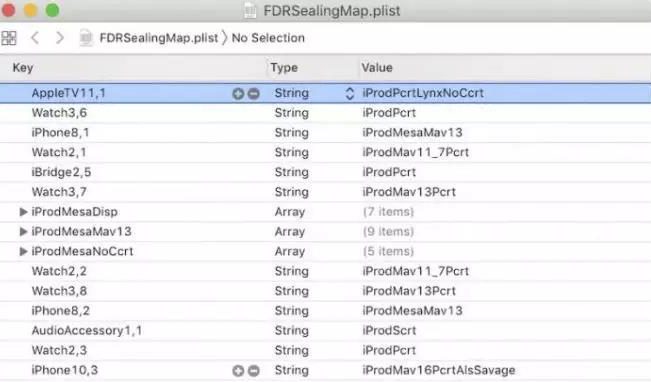Click the iProdMesaMav13 value for iPhone8,1
The width and height of the screenshot is (651, 382).
[412, 132]
